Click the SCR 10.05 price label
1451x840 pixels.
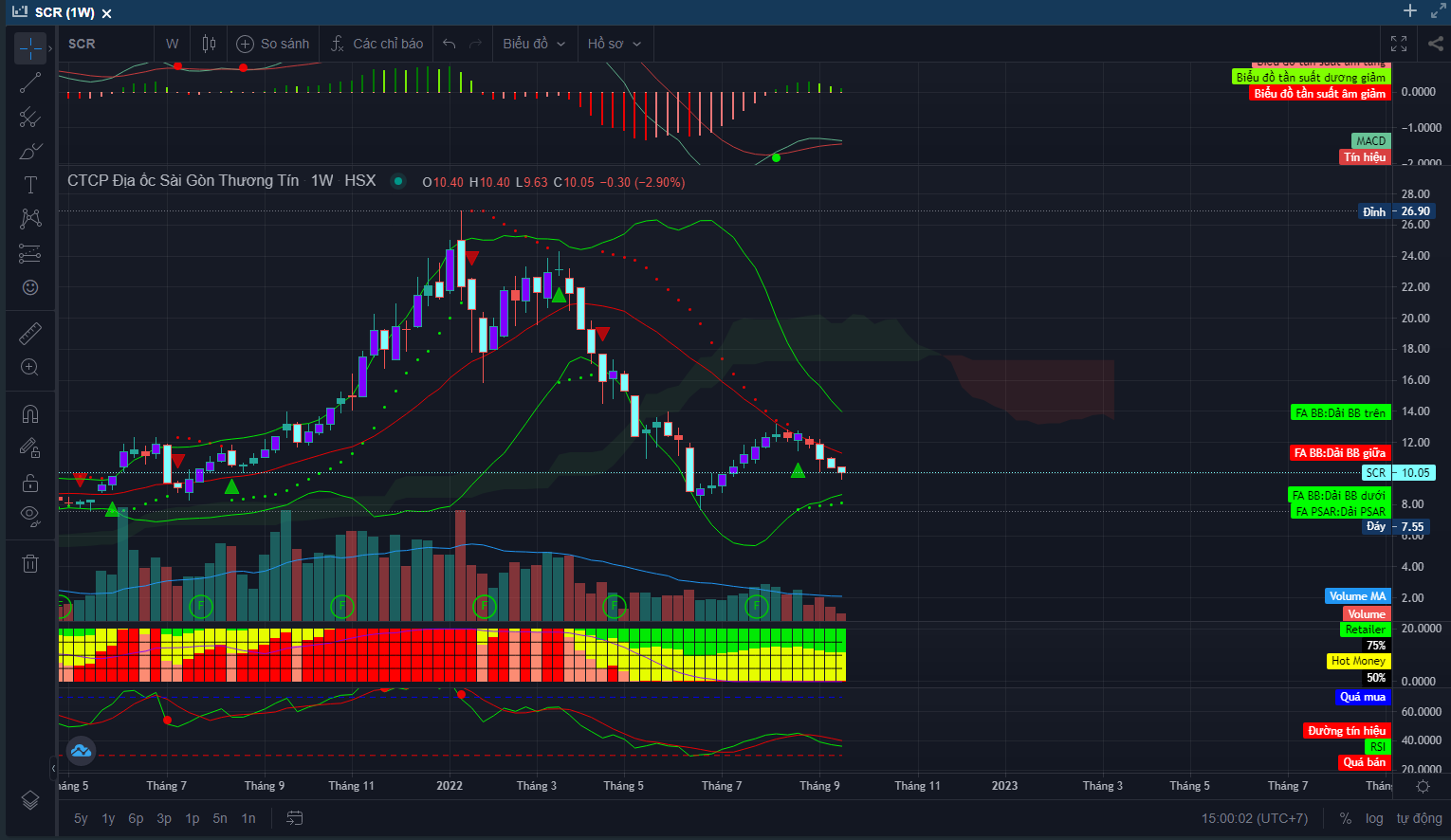tap(1399, 473)
